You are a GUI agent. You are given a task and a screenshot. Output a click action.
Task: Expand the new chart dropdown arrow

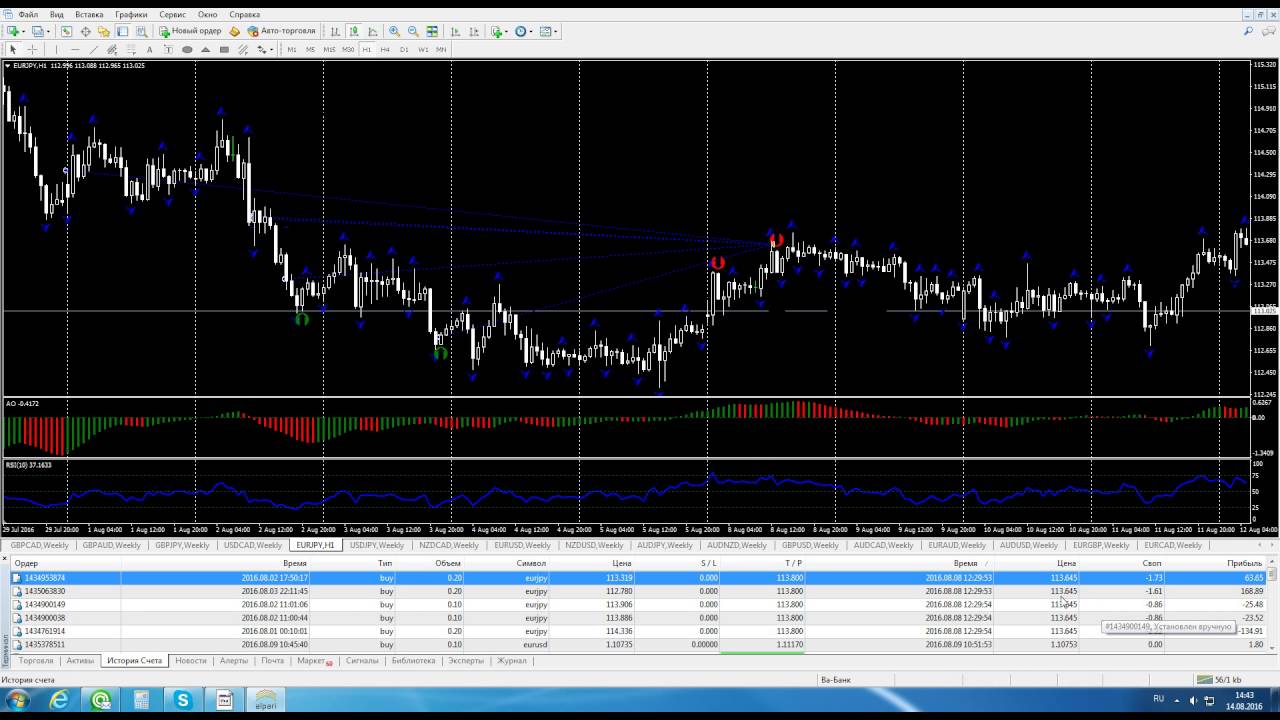click(x=24, y=31)
